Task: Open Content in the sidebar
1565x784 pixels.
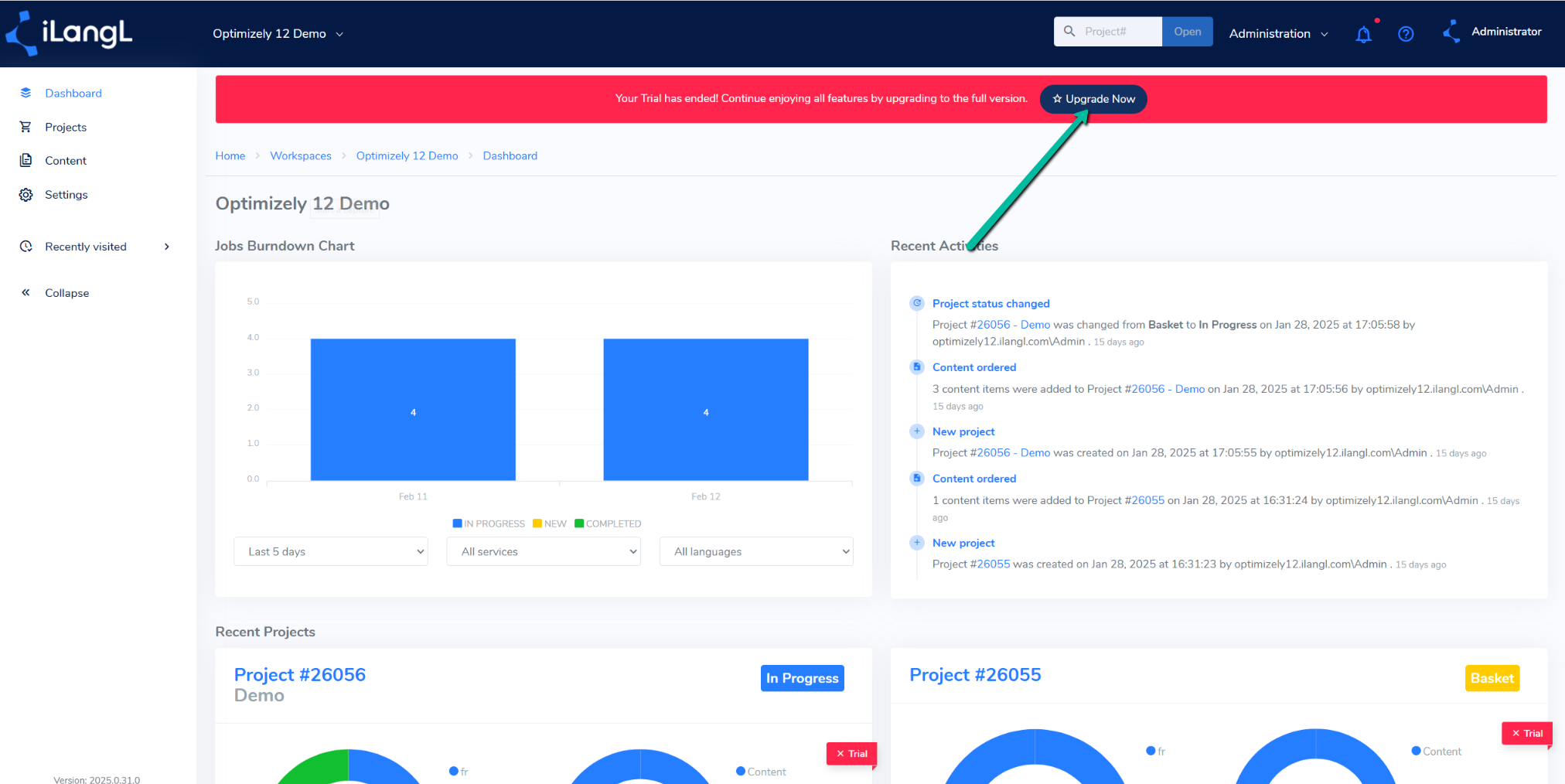Action: coord(66,160)
